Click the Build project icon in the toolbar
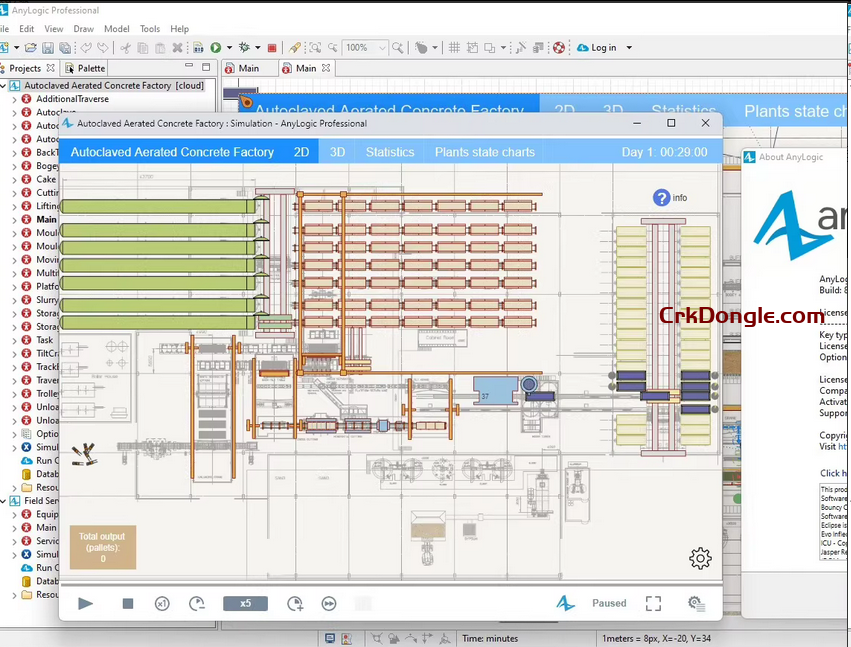The image size is (851, 647). (199, 47)
